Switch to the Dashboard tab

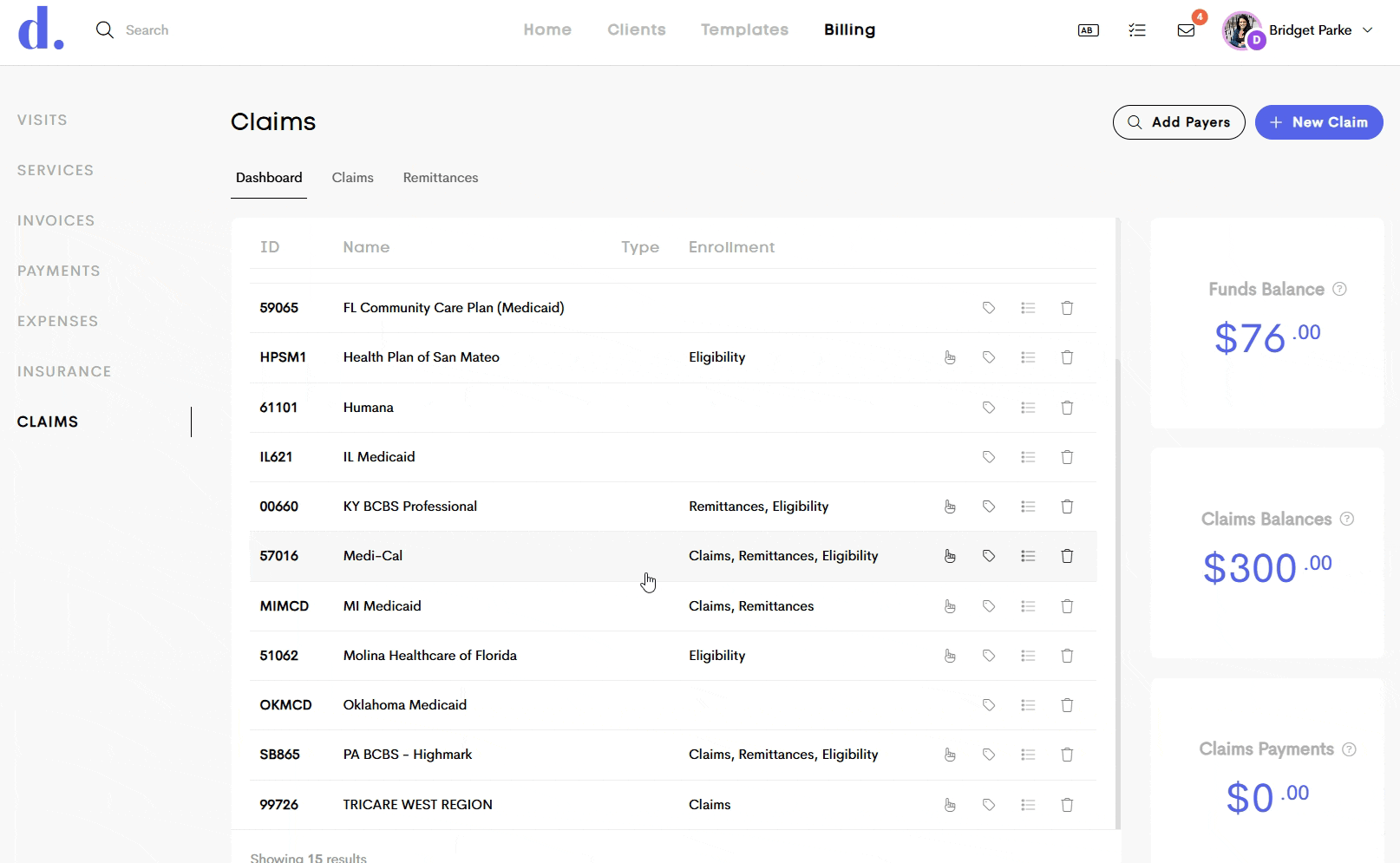click(269, 178)
